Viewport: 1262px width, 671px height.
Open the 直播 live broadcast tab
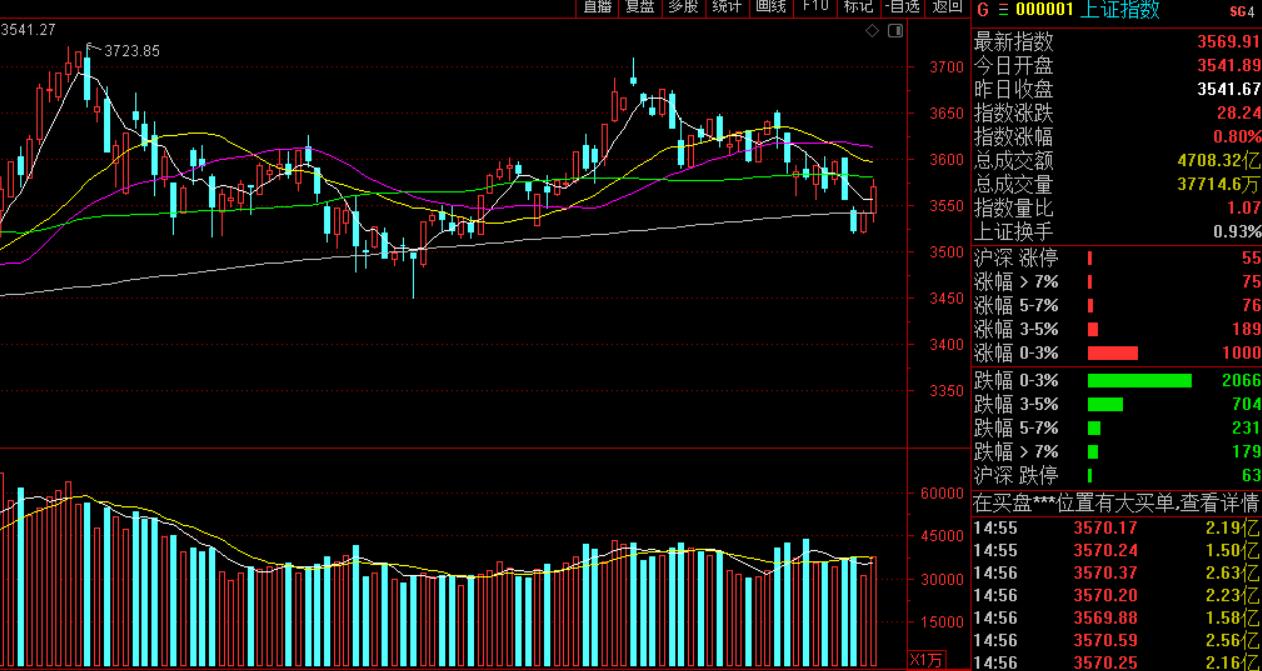tap(597, 7)
